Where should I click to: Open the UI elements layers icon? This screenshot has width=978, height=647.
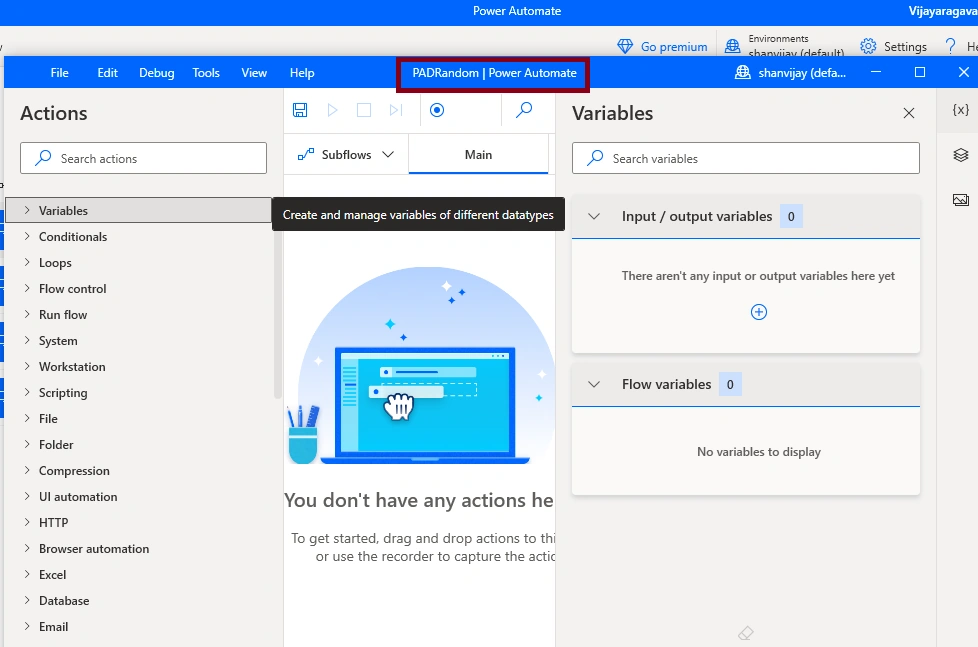961,155
